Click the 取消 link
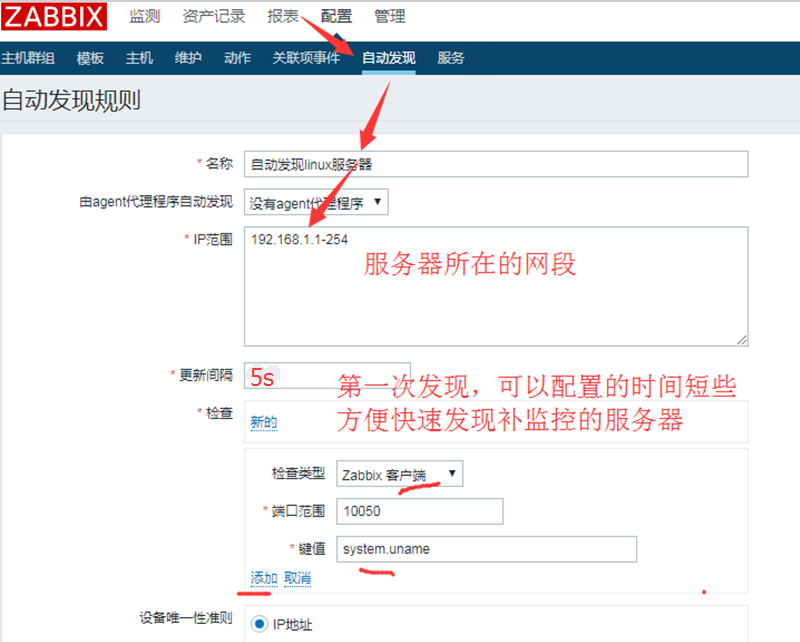The width and height of the screenshot is (800, 642). click(297, 578)
